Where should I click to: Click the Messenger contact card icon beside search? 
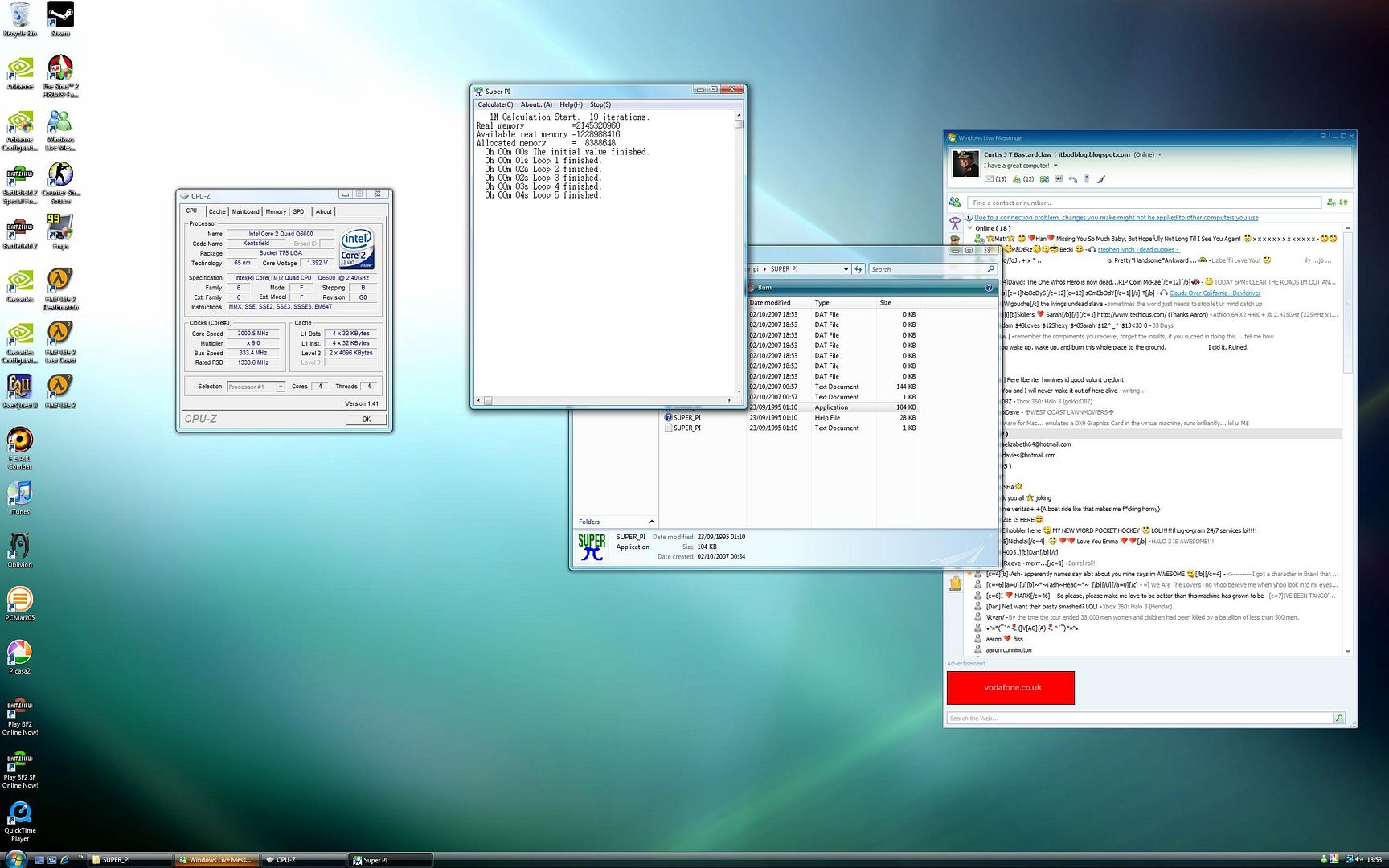point(955,203)
